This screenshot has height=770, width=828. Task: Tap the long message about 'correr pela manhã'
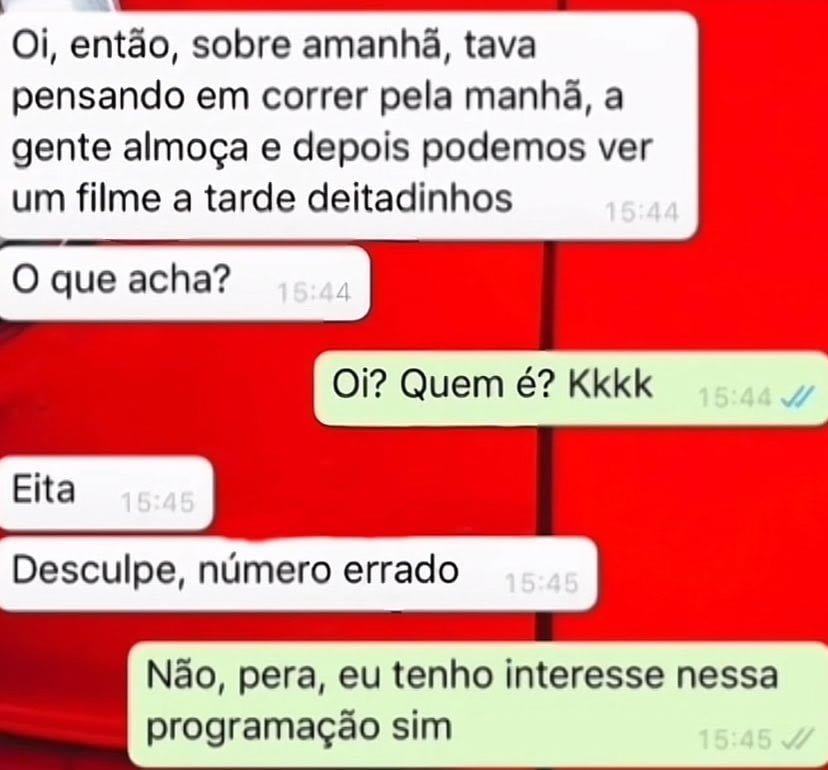349,125
